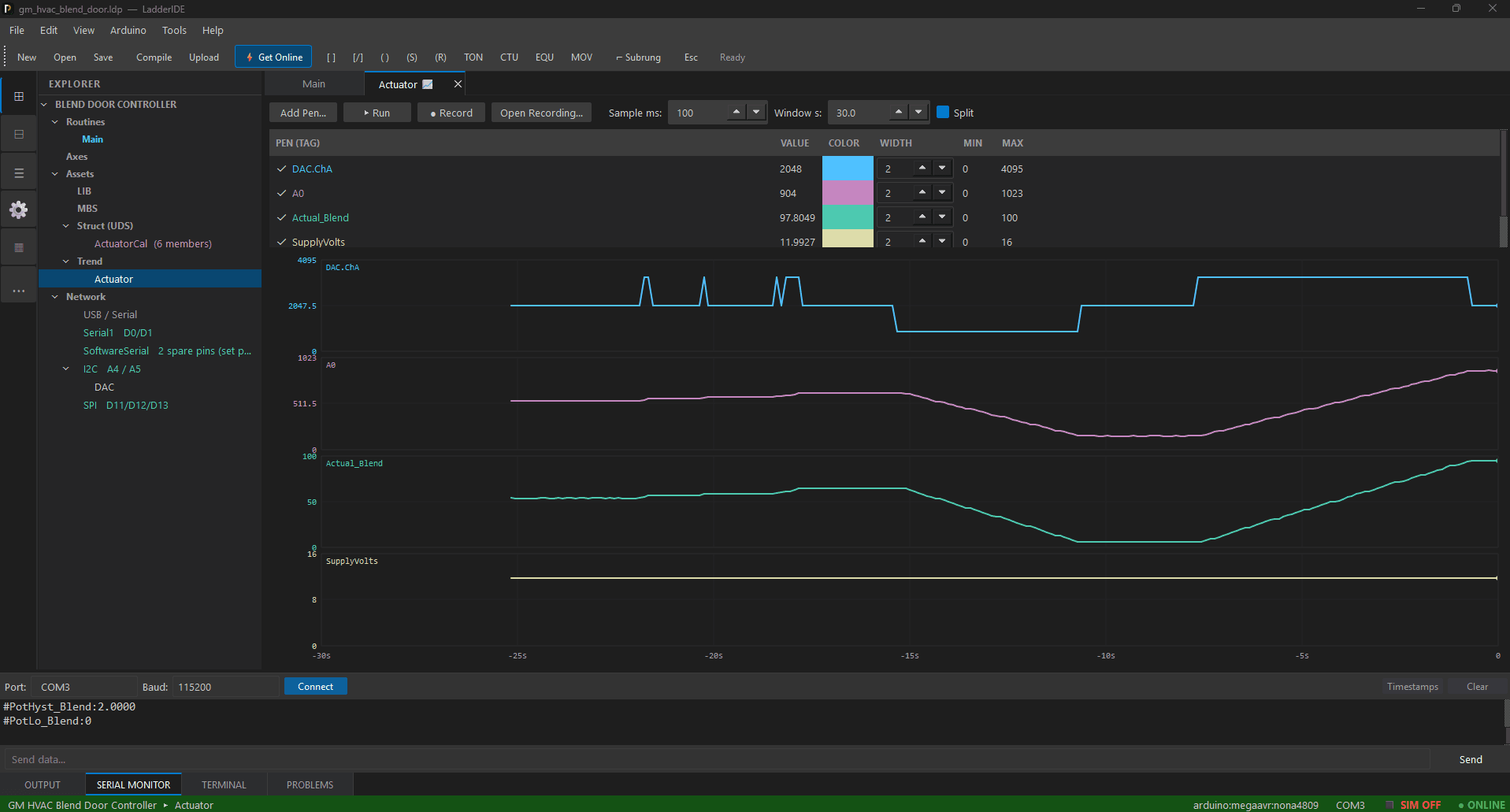Click the Esc toolbar button
This screenshot has height=812, width=1510.
pyautogui.click(x=691, y=57)
